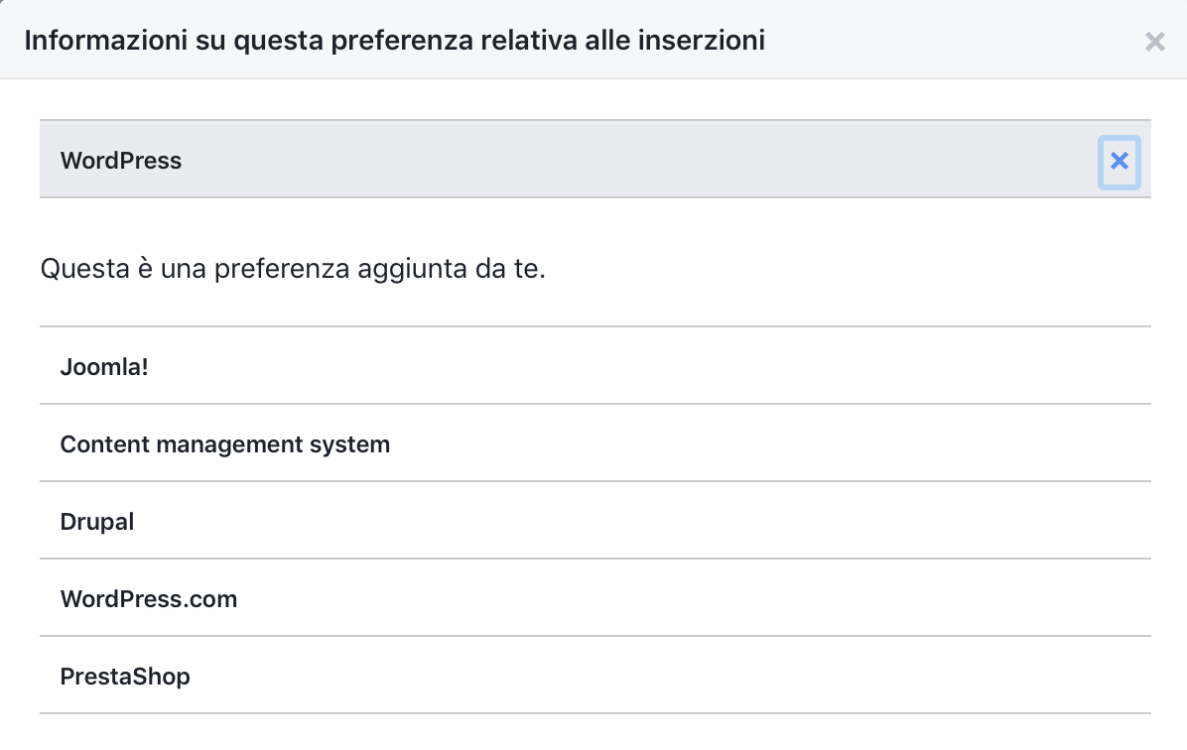The image size is (1187, 750).
Task: Choose Drupal from the related topics list
Action: 96,521
